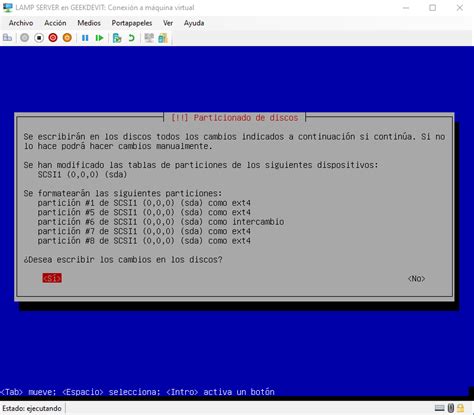
Task: Choose No to cancel writing changes
Action: [x=416, y=278]
